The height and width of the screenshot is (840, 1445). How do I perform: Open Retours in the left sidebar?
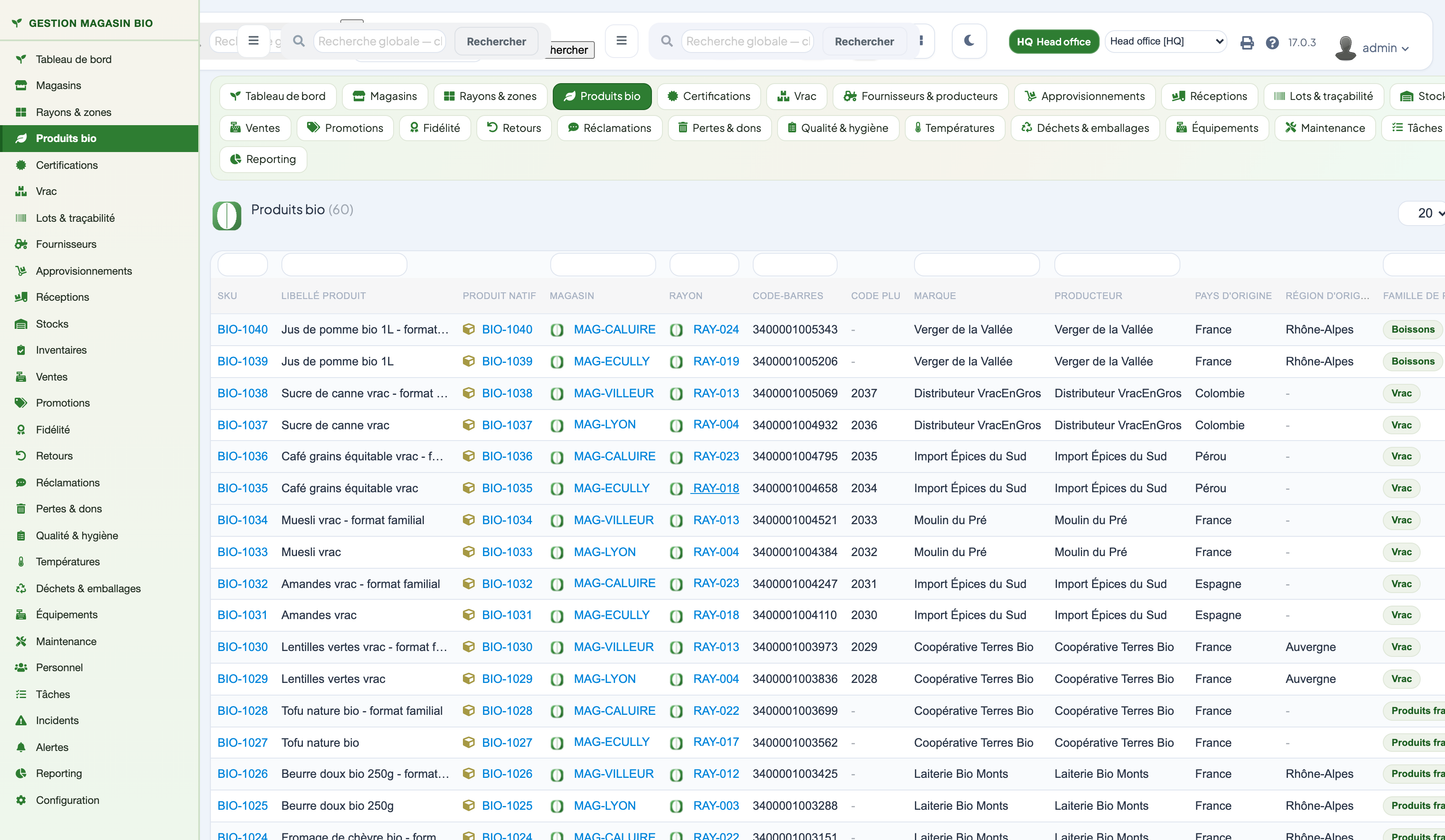(x=99, y=456)
